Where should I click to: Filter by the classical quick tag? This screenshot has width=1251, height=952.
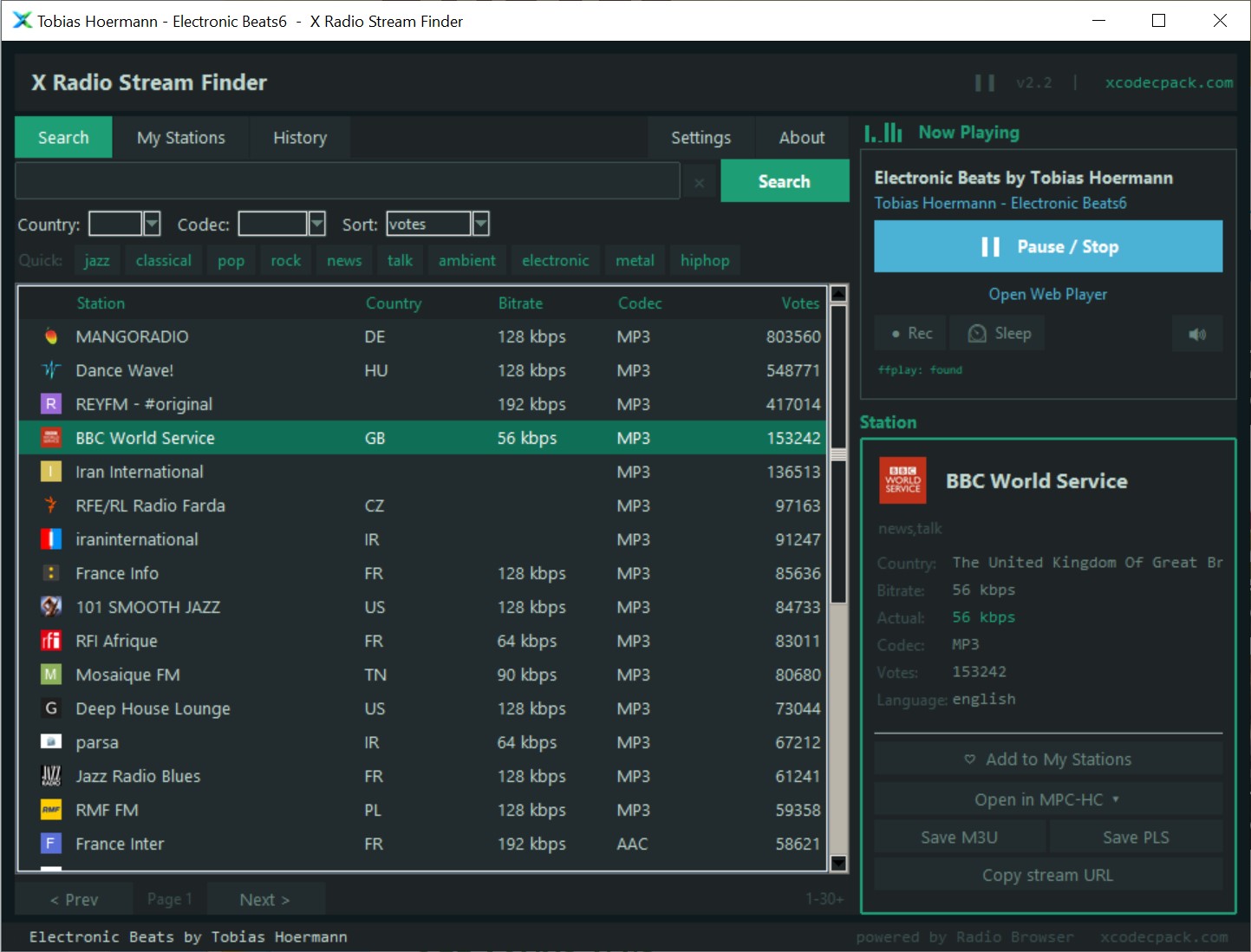(x=164, y=260)
